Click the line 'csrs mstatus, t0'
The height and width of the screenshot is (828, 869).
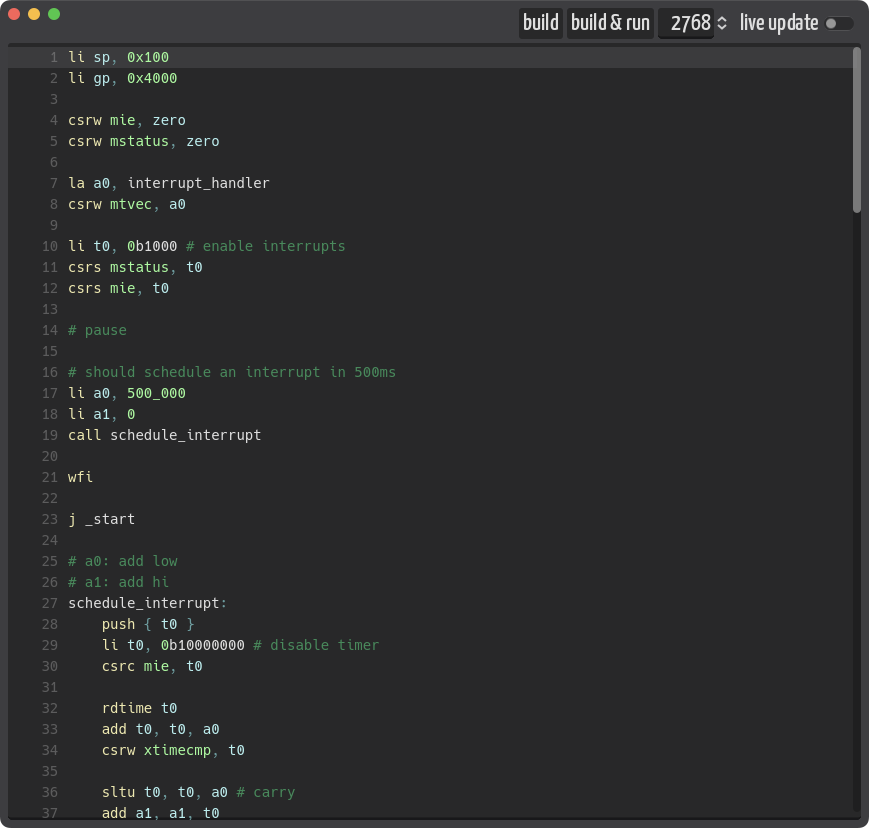pos(135,268)
